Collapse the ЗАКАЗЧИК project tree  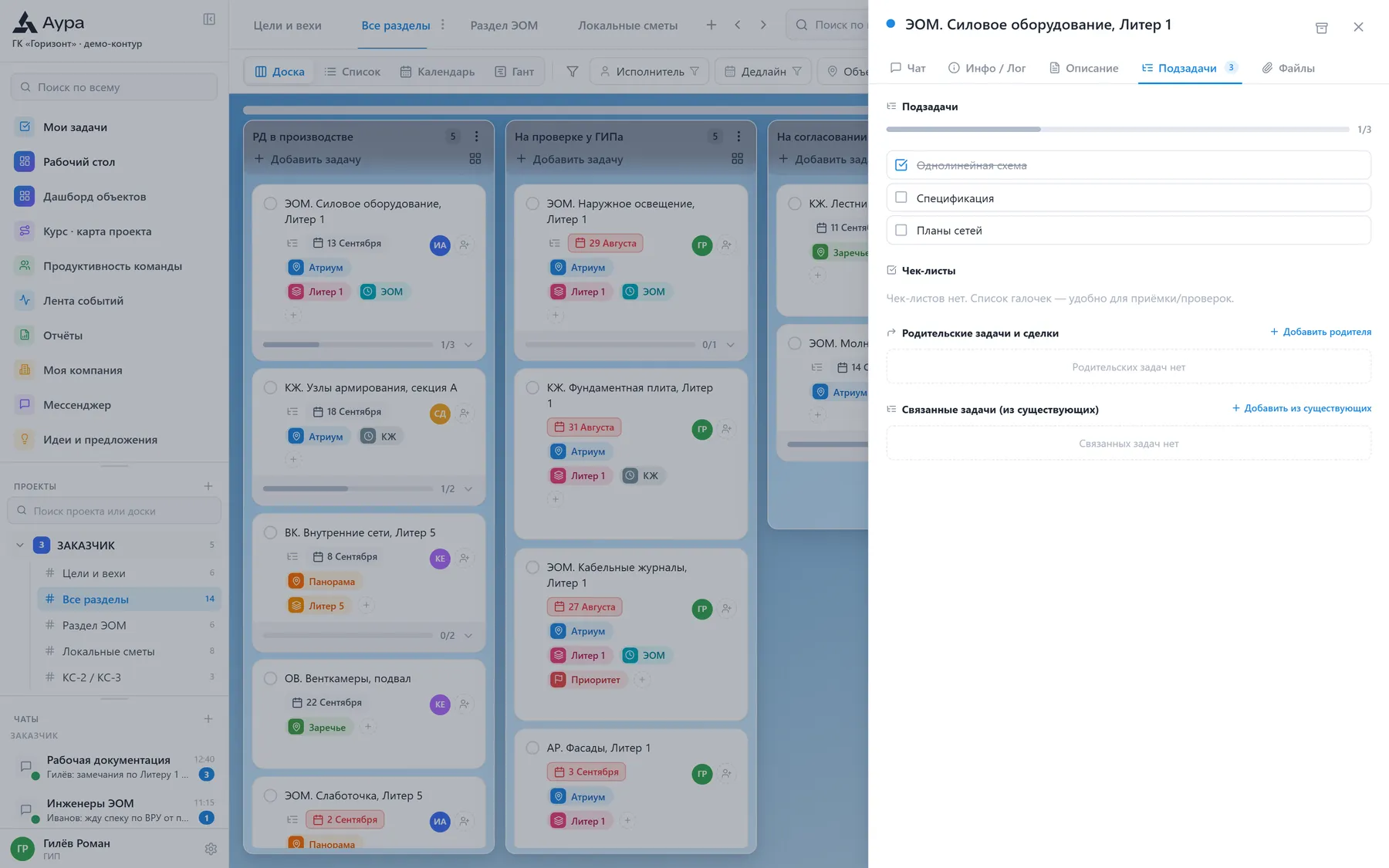[x=20, y=545]
